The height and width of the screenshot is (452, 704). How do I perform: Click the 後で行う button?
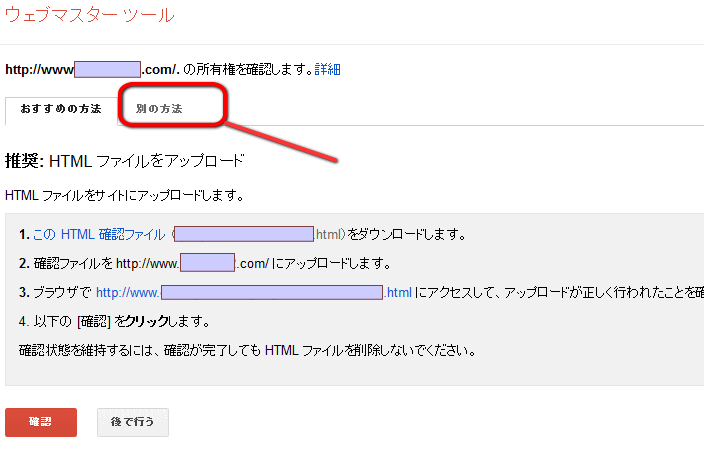coord(133,422)
